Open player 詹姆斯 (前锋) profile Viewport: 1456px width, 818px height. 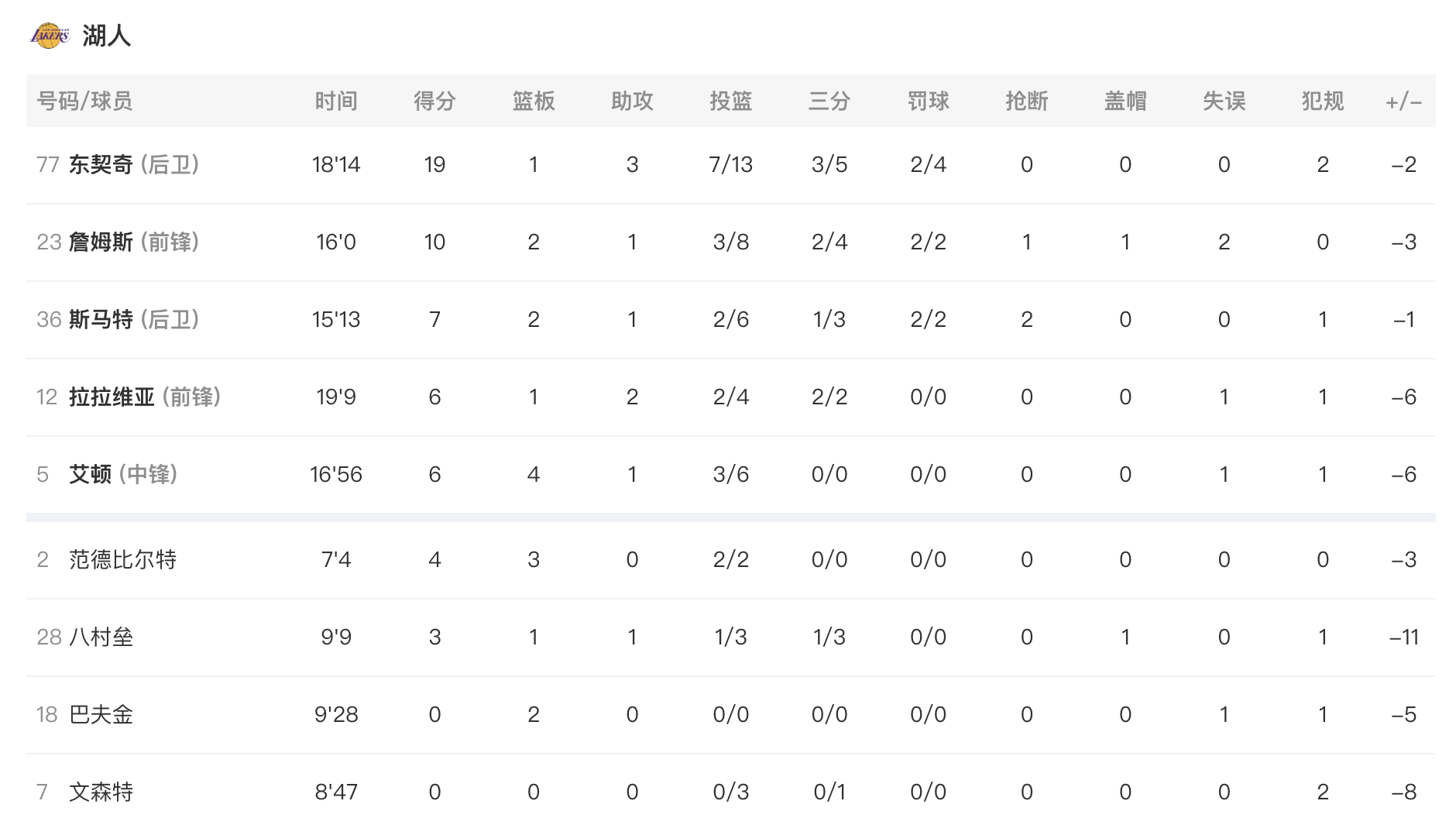(x=134, y=242)
